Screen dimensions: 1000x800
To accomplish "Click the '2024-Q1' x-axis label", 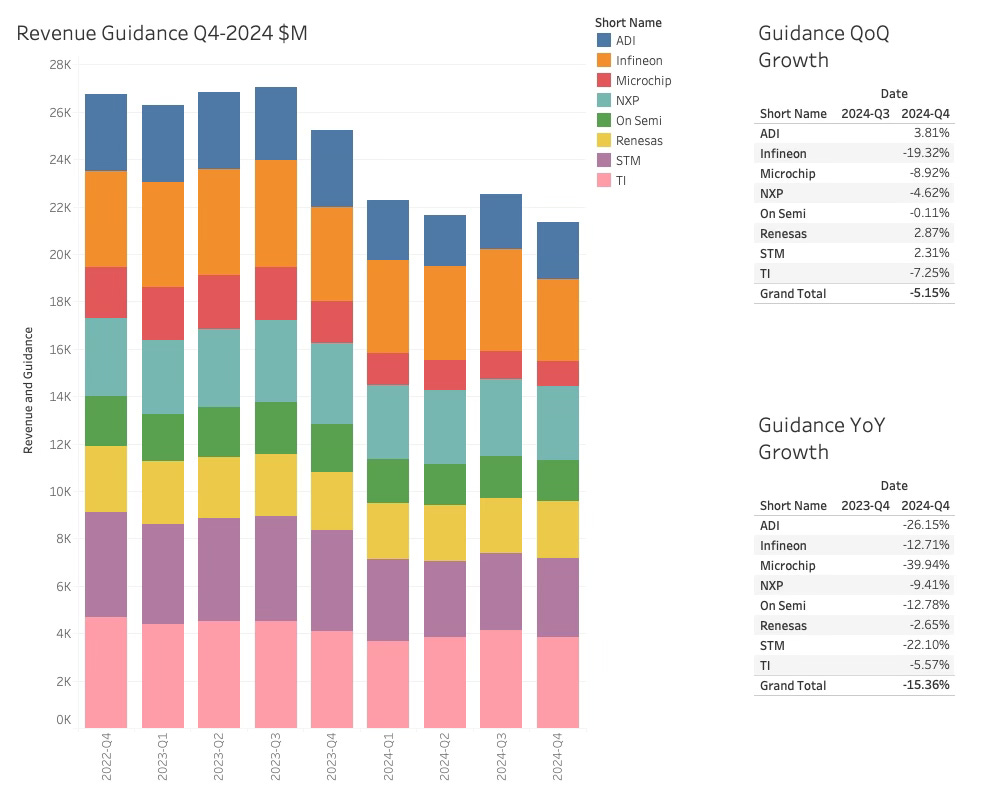I will pyautogui.click(x=388, y=757).
